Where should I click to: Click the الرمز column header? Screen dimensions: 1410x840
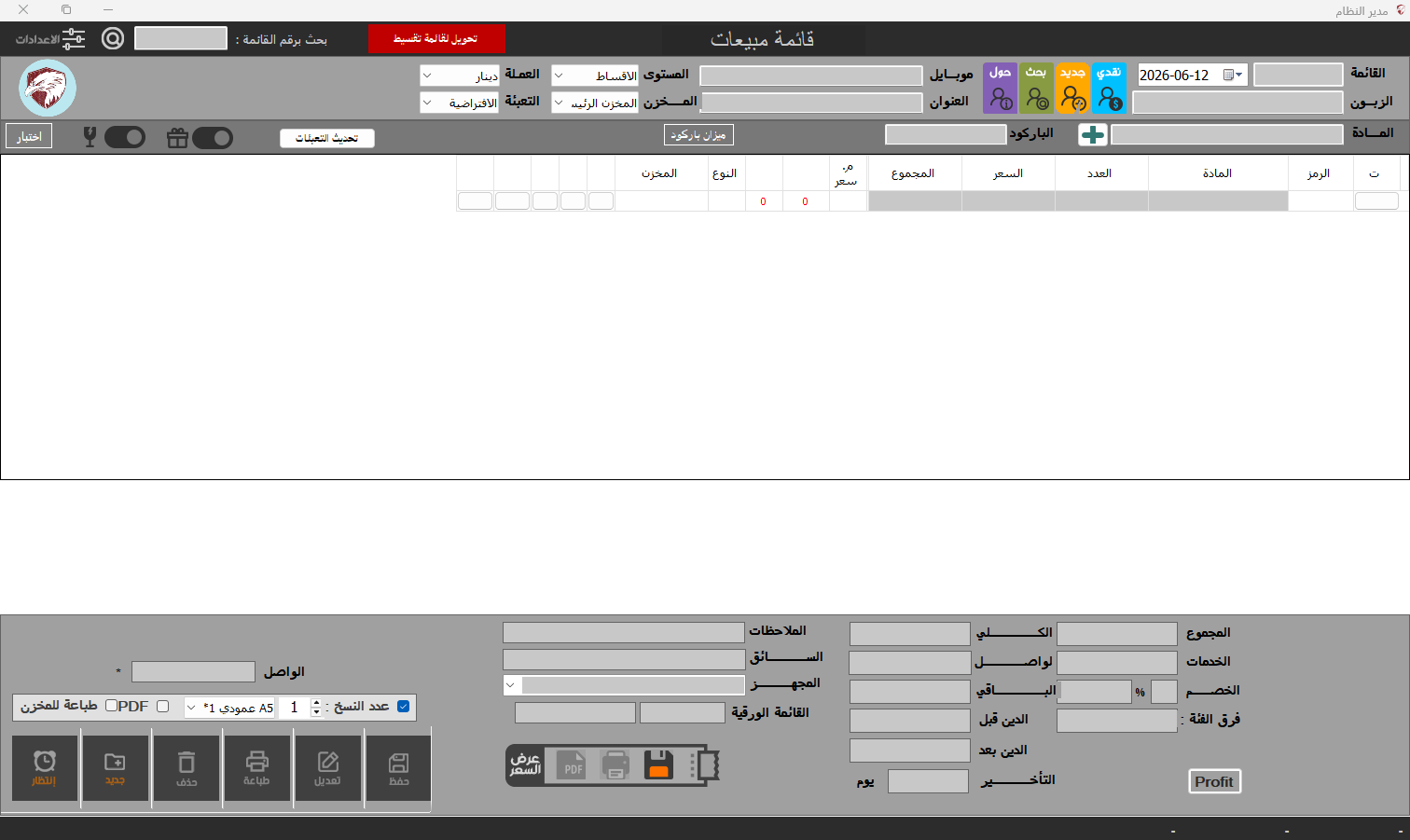coord(1319,173)
